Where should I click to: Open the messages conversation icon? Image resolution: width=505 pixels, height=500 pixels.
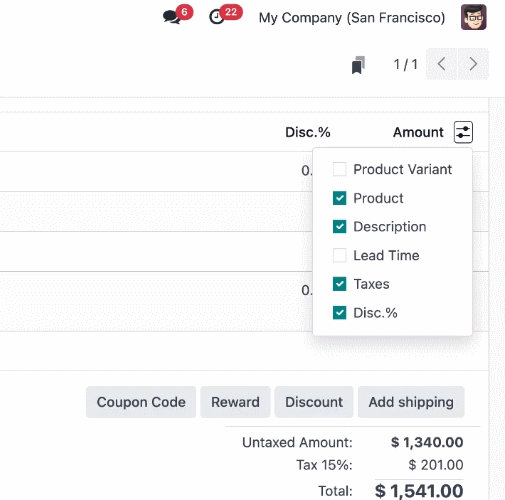click(x=172, y=17)
